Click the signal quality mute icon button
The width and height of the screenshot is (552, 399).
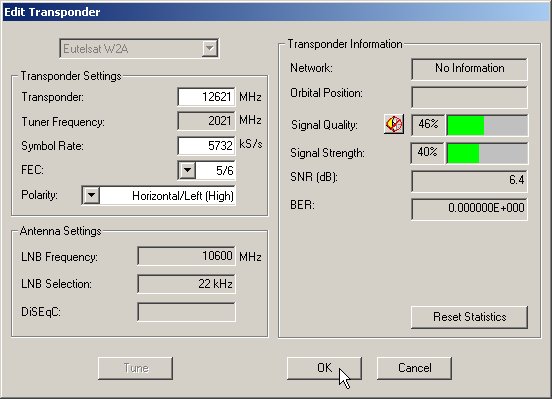tap(394, 124)
